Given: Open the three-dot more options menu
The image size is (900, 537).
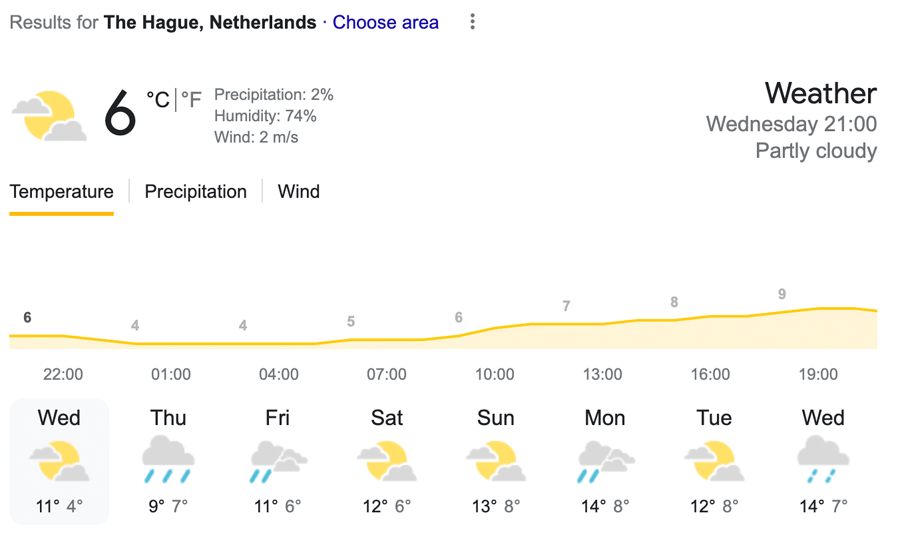Looking at the screenshot, I should point(472,22).
